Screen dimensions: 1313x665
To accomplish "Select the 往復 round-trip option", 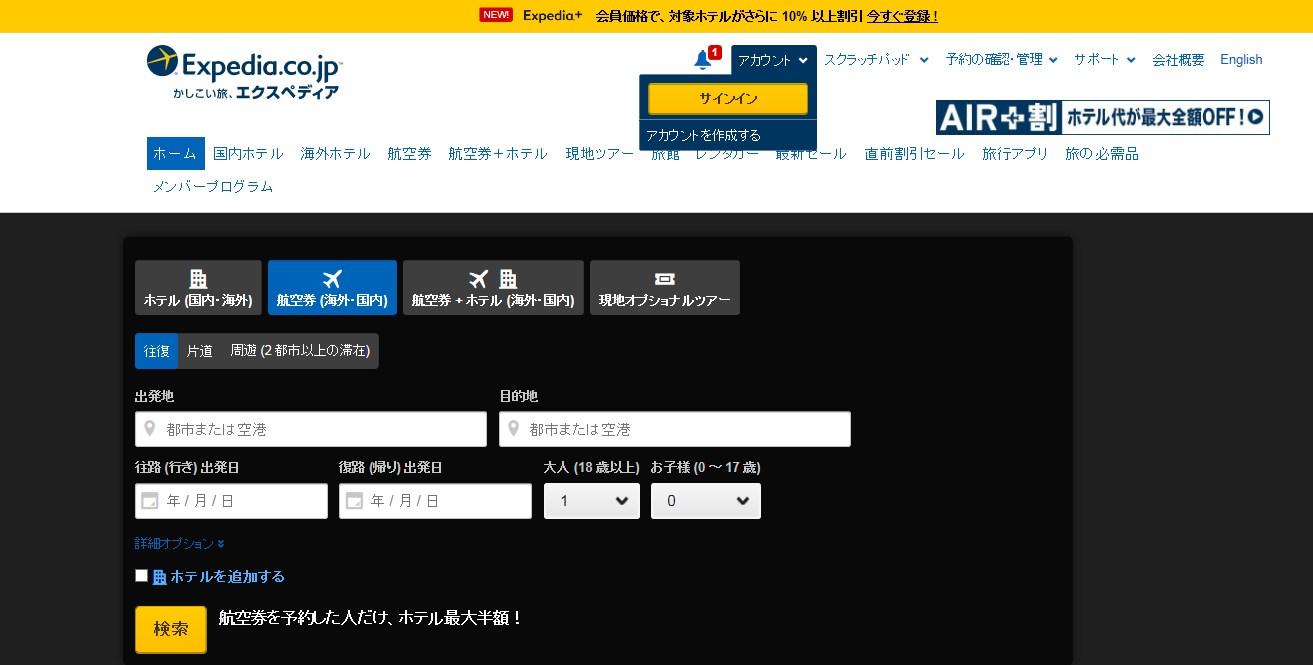I will [157, 351].
